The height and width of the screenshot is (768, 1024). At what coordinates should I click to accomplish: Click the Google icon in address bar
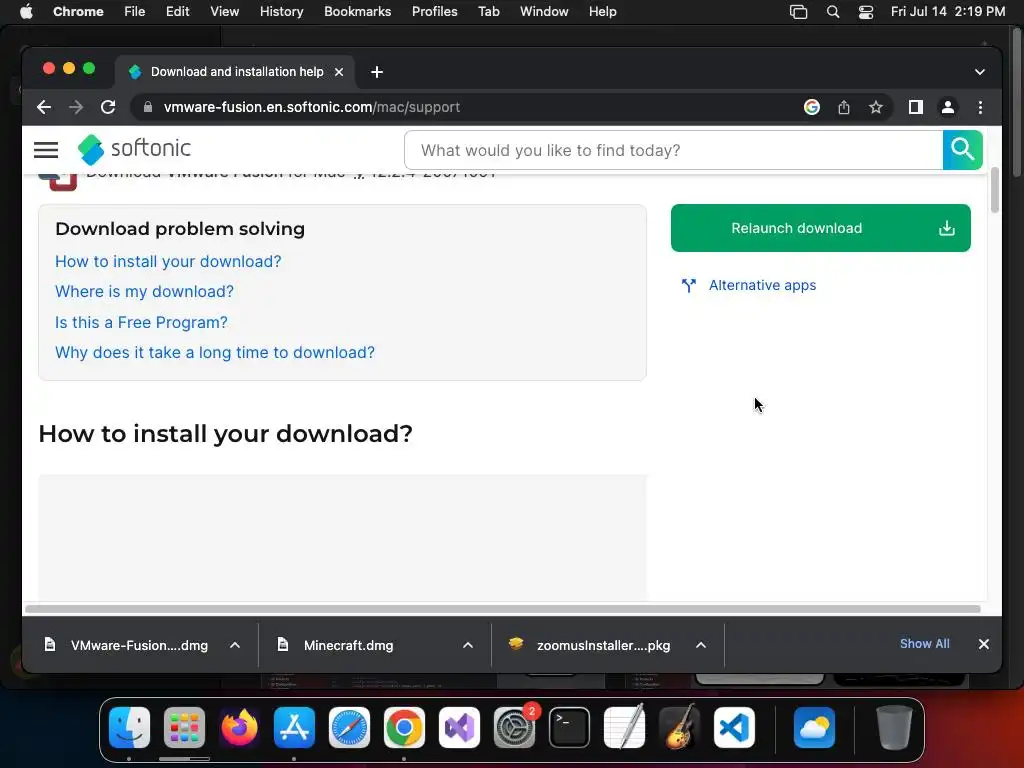(812, 107)
